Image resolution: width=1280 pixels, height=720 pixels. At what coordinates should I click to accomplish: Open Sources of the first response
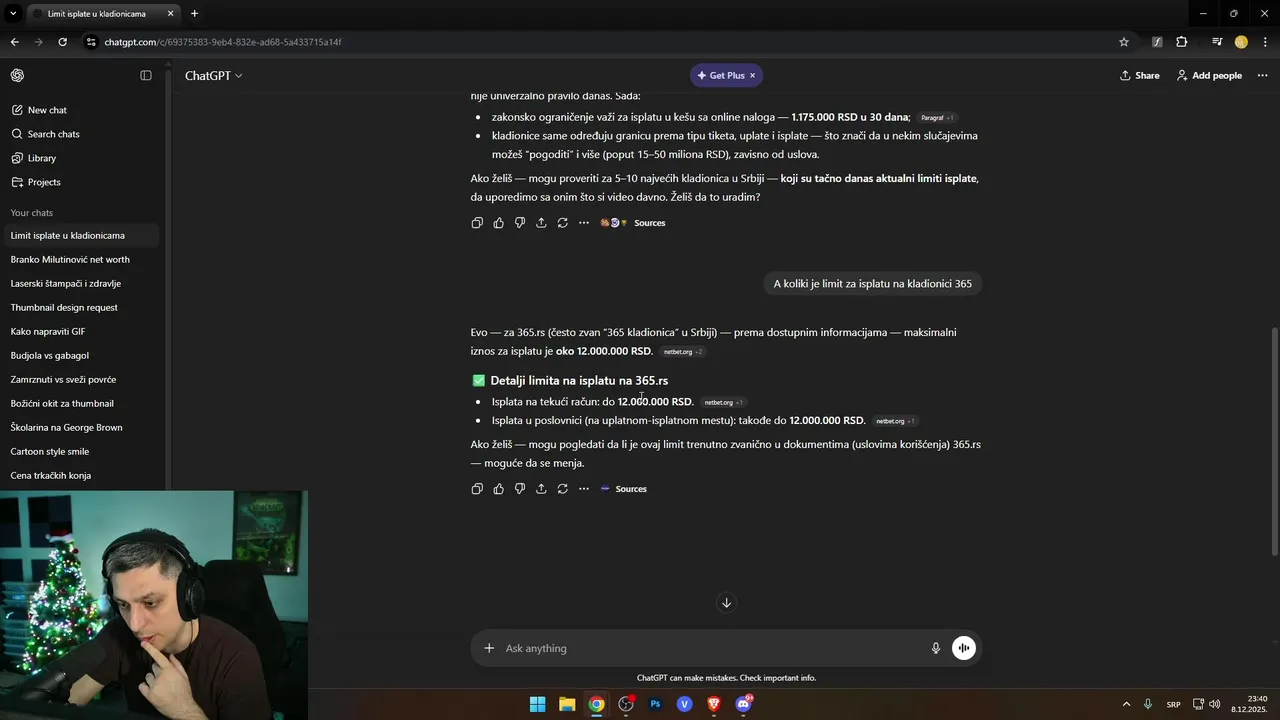(633, 223)
